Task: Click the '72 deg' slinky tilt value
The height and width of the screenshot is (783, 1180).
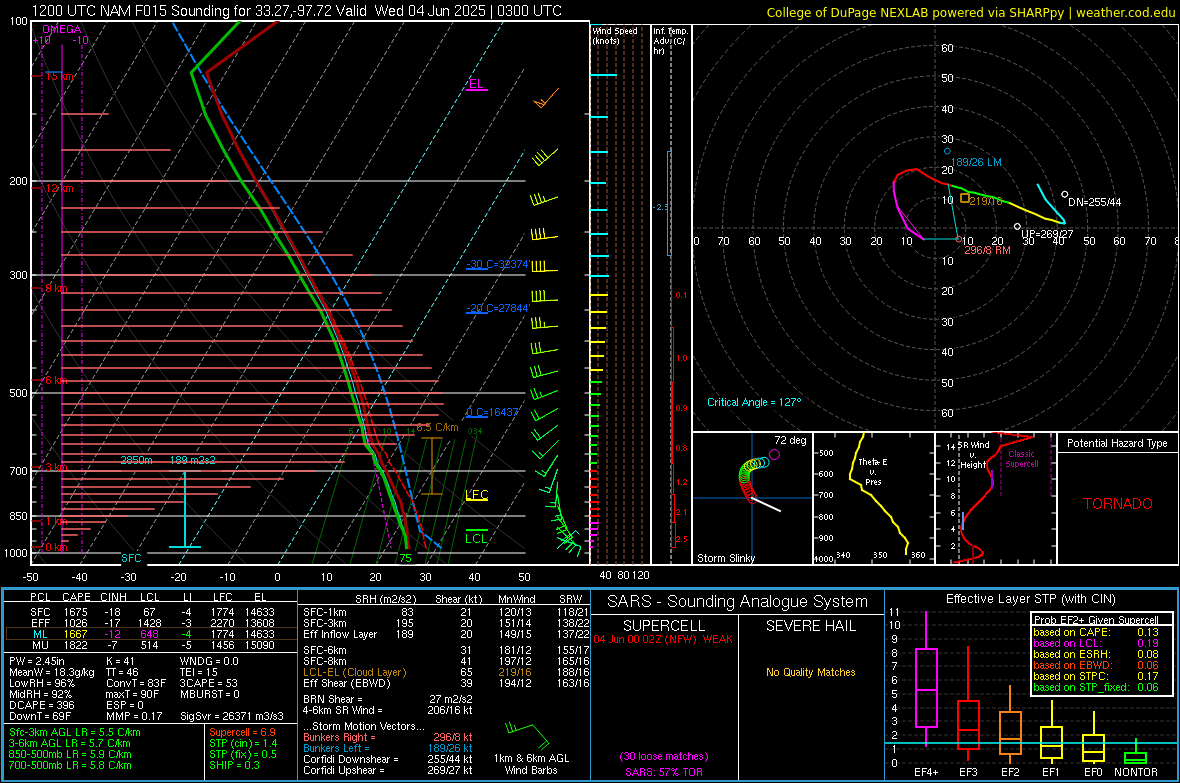Action: pyautogui.click(x=790, y=440)
